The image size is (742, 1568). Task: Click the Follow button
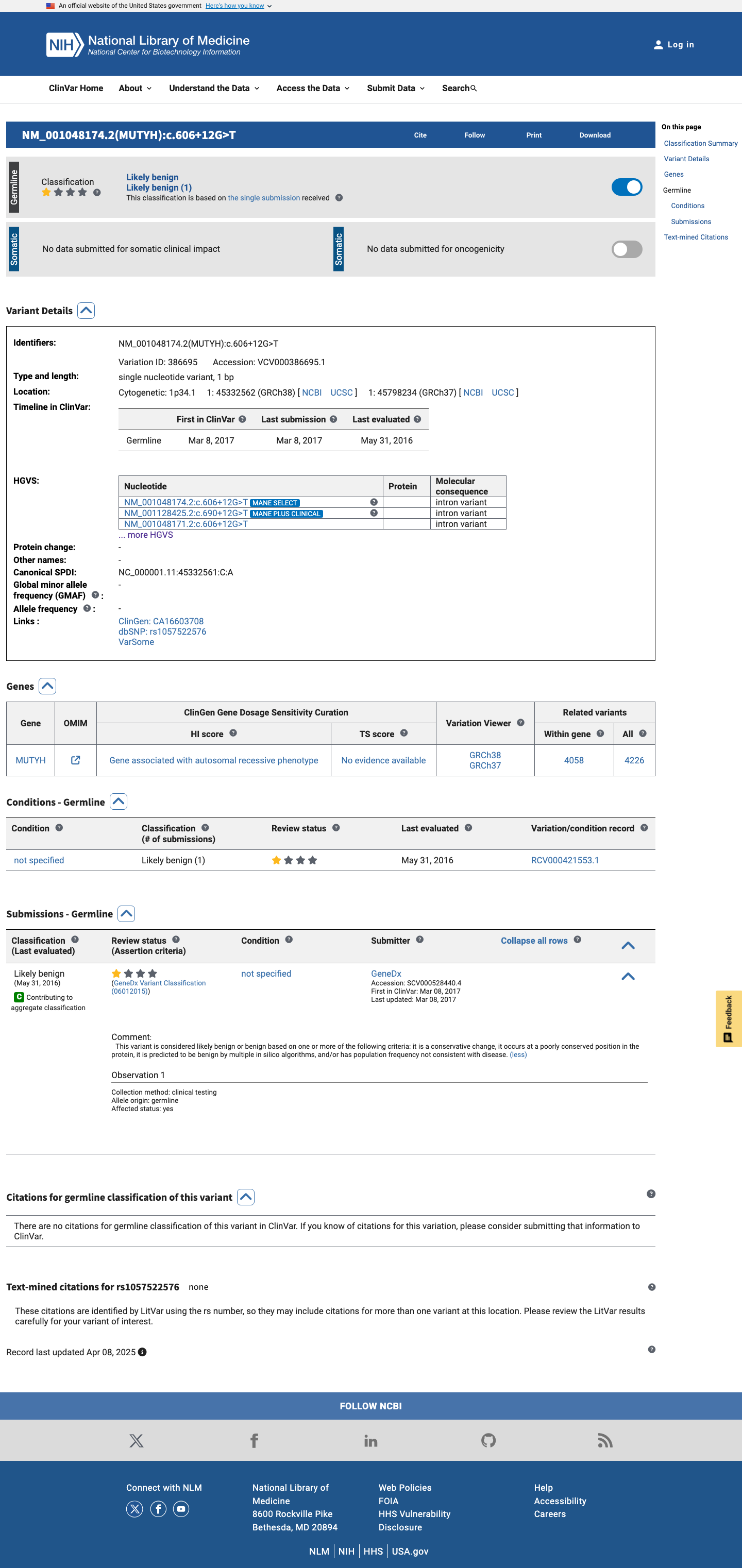[x=474, y=135]
